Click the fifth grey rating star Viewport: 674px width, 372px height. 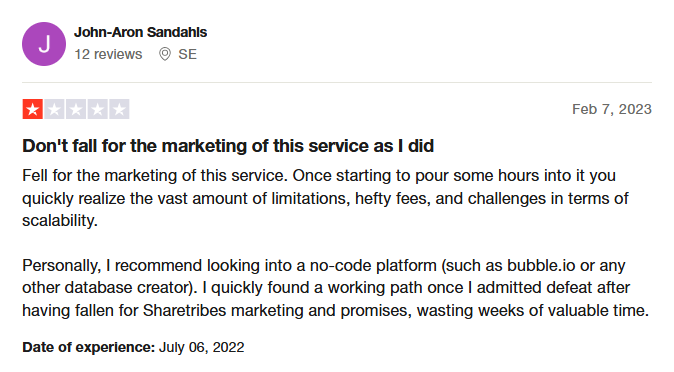tap(119, 109)
